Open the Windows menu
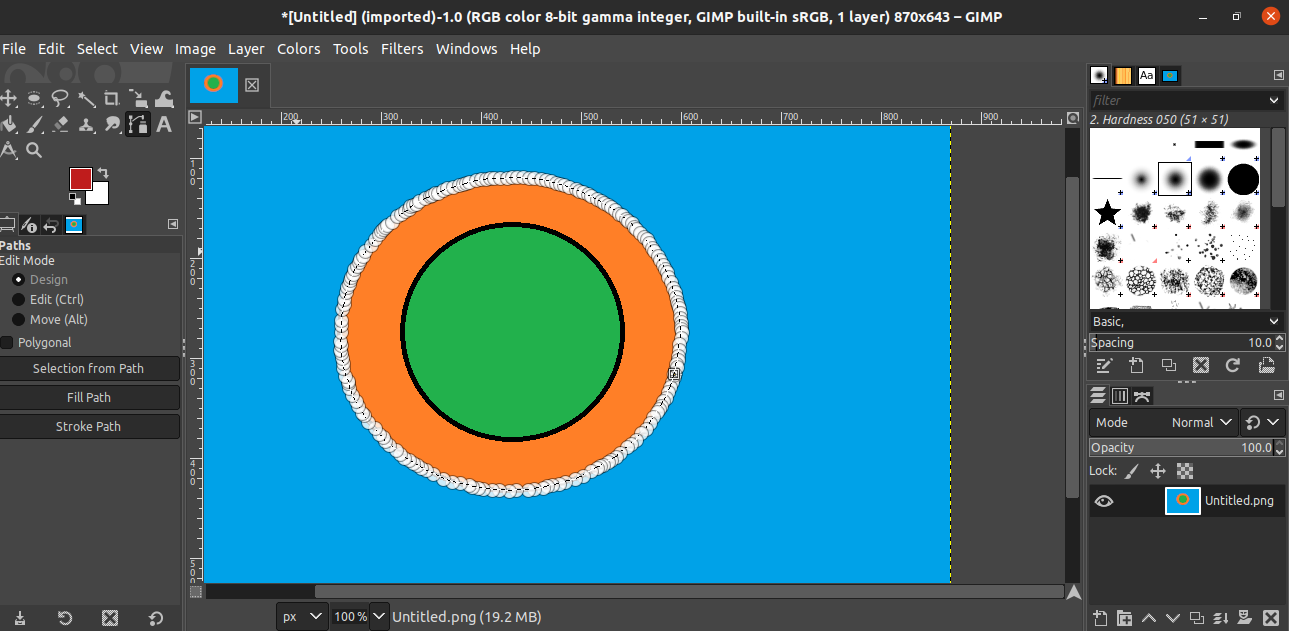The image size is (1289, 631). [x=466, y=49]
